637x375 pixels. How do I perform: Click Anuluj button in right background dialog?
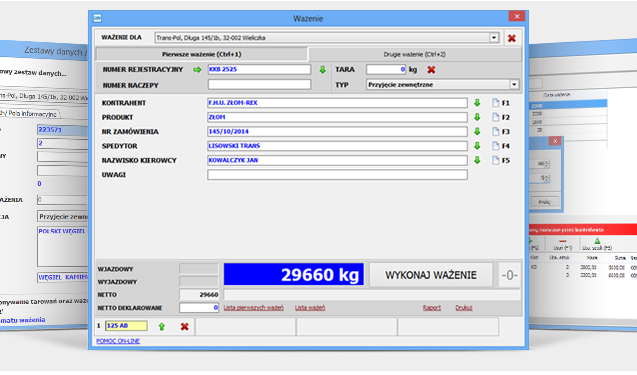(x=545, y=202)
